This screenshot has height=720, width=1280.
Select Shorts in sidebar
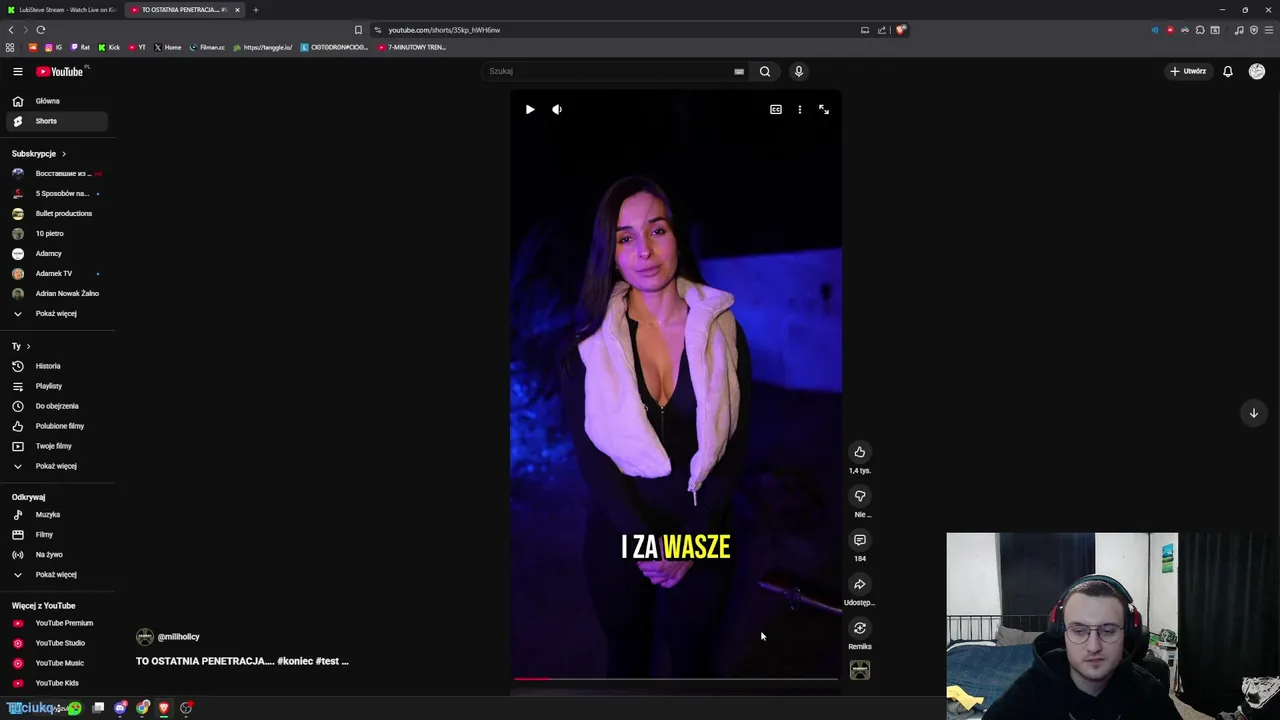pyautogui.click(x=57, y=121)
